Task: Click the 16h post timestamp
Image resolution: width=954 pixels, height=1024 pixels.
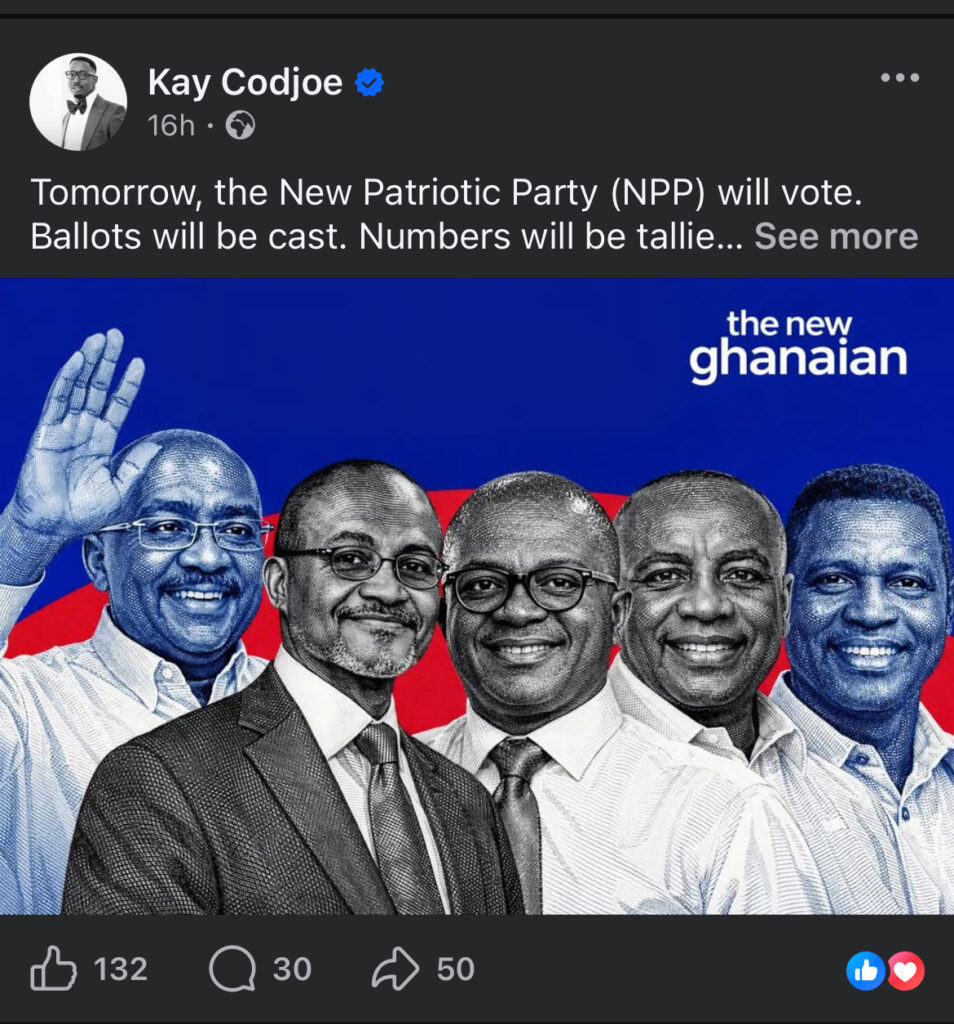Action: pyautogui.click(x=171, y=125)
